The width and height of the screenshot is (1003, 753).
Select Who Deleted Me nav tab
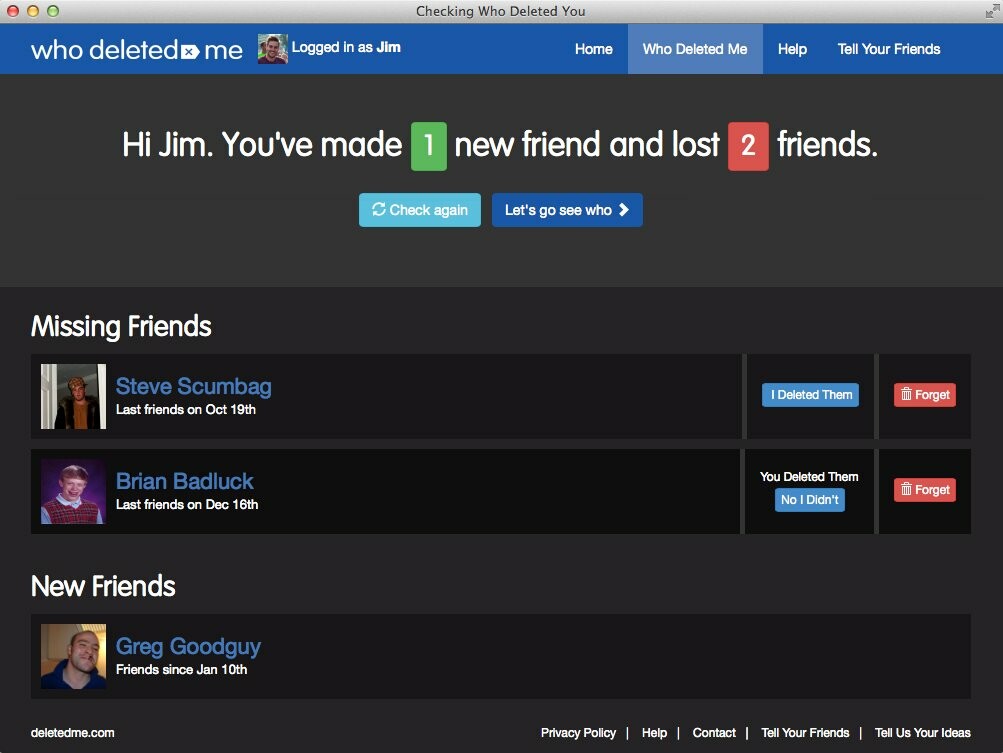tap(695, 49)
